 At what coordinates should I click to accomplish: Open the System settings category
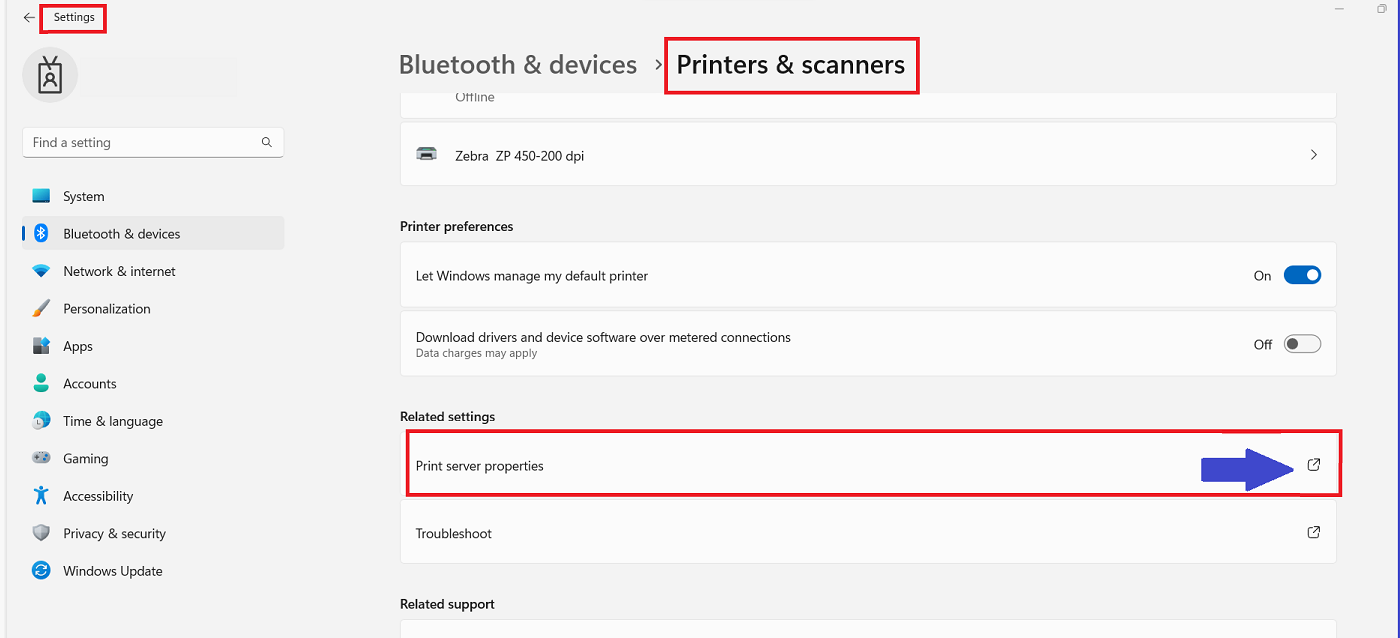coord(84,197)
